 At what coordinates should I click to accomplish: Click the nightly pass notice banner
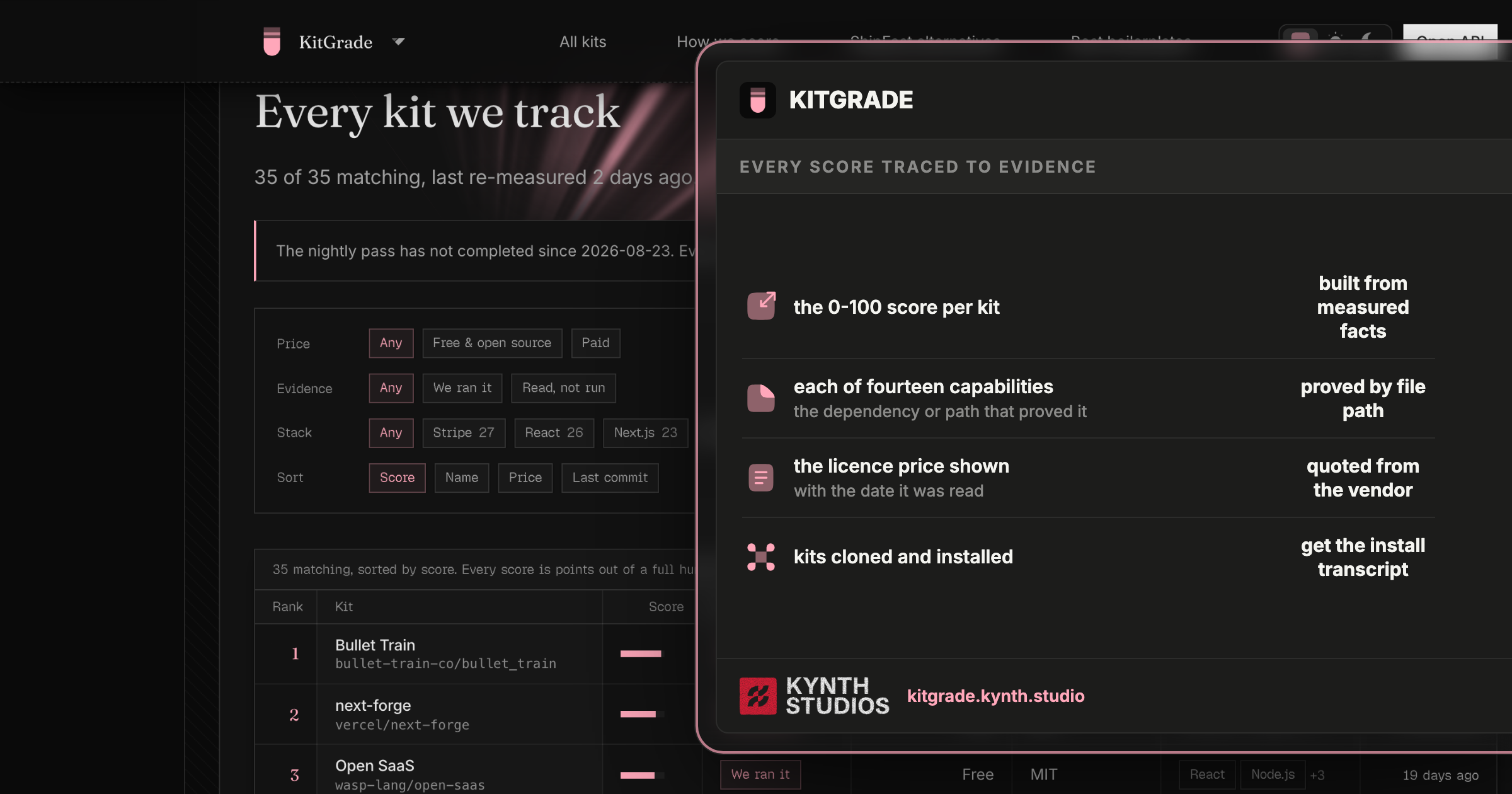[x=474, y=251]
